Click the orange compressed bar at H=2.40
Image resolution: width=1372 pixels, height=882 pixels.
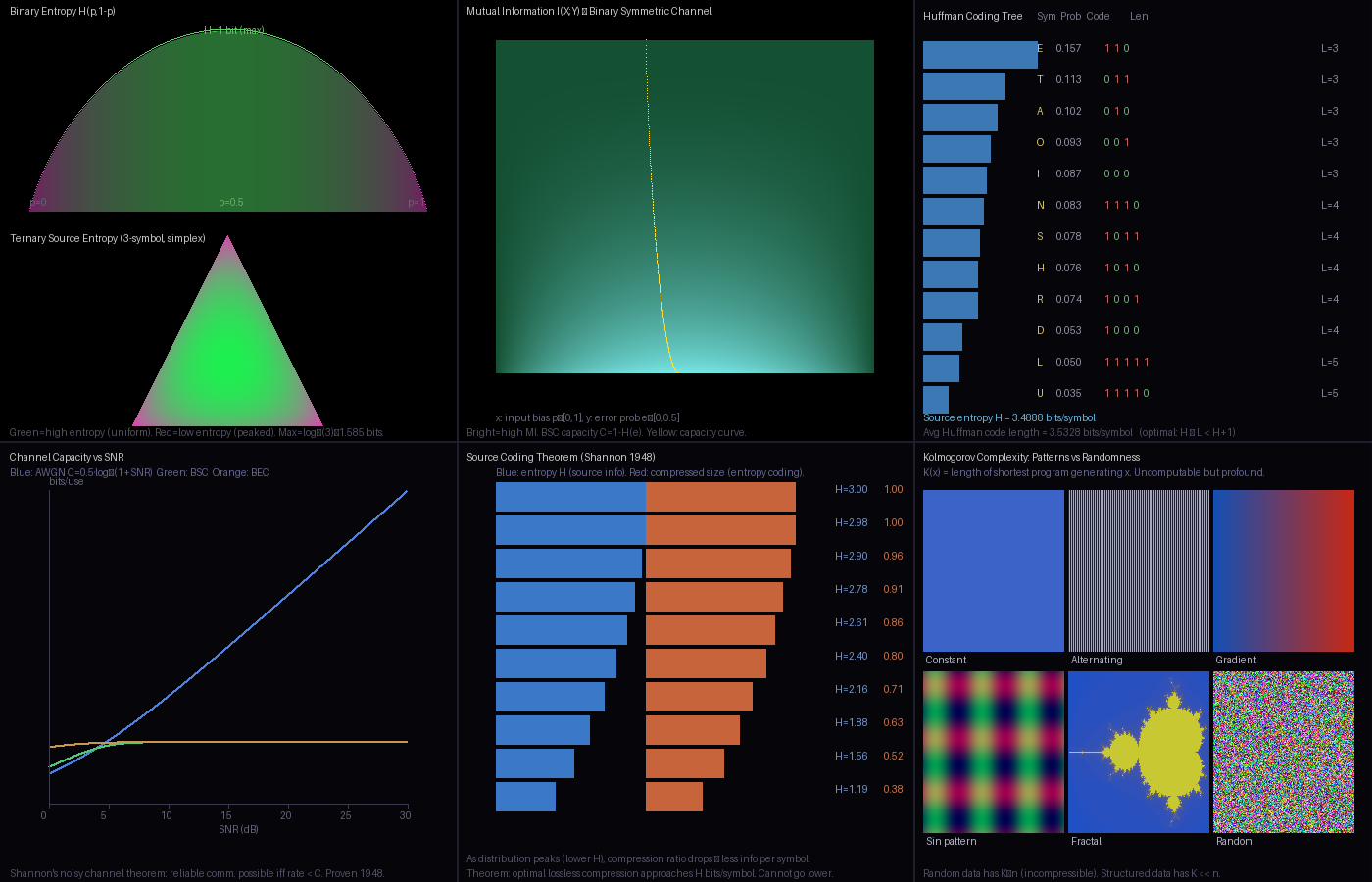[x=706, y=663]
